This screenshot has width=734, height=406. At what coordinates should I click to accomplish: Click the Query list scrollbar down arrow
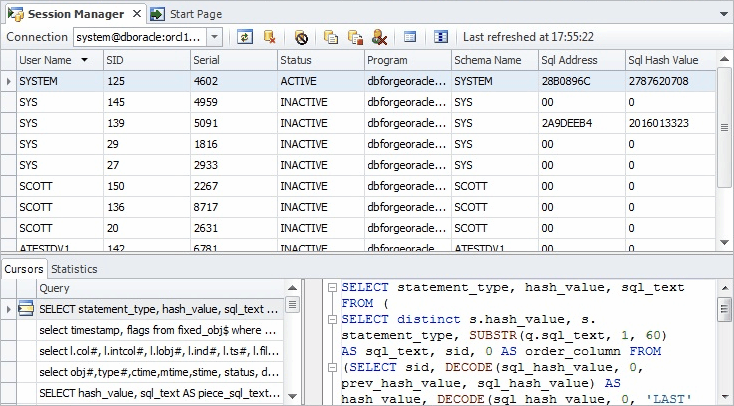[x=292, y=396]
